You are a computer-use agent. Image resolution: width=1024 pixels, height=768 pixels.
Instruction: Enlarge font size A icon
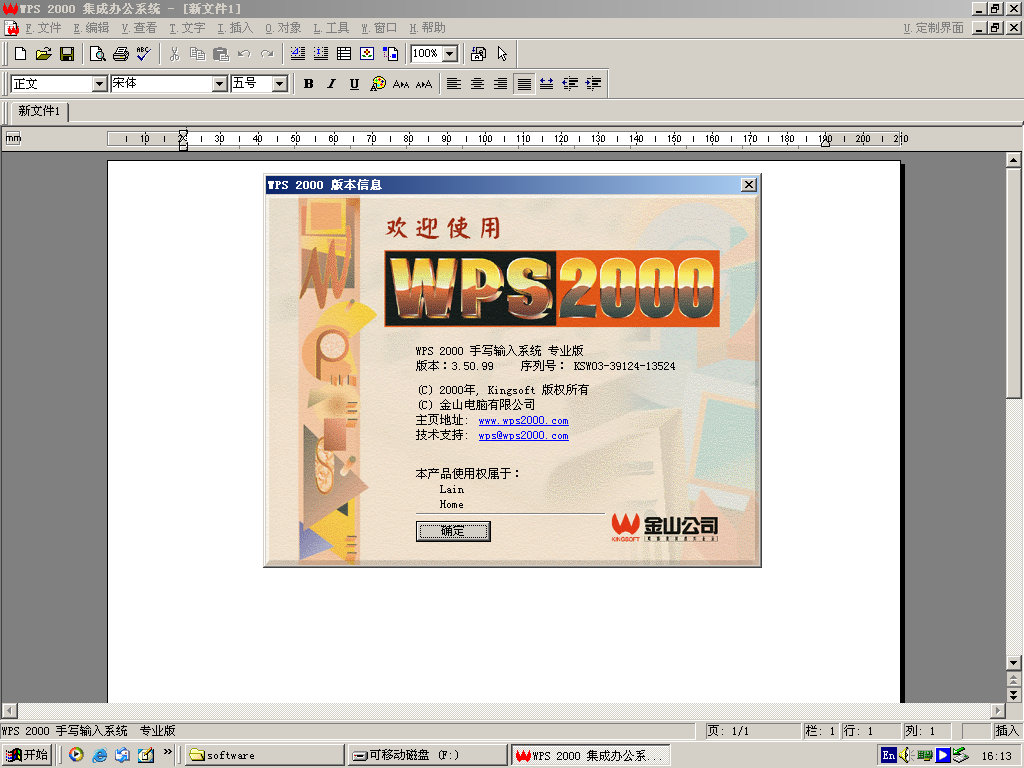424,84
